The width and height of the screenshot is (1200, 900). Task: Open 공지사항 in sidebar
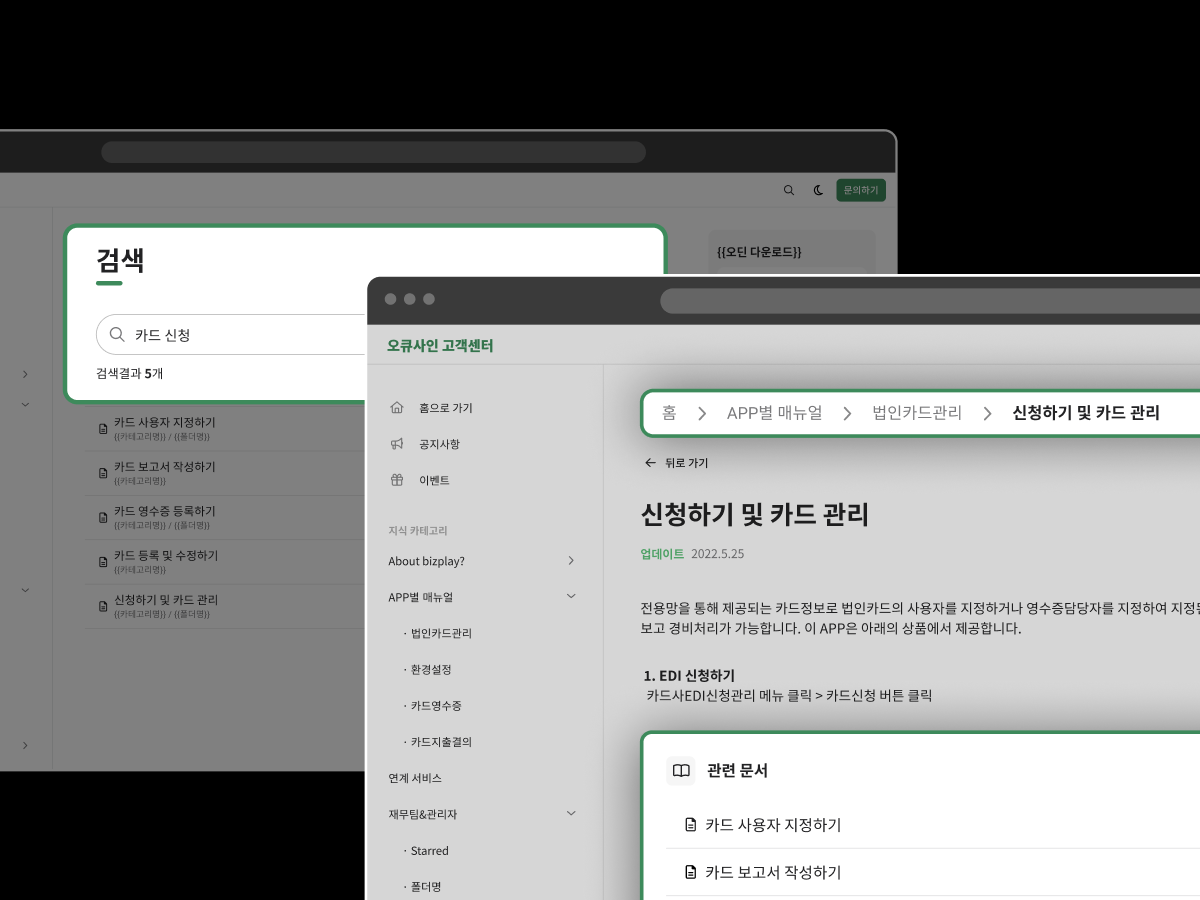pos(439,444)
